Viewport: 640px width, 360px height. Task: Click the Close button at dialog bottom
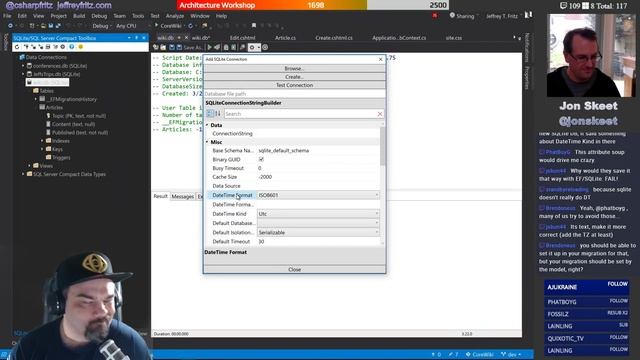click(x=294, y=269)
